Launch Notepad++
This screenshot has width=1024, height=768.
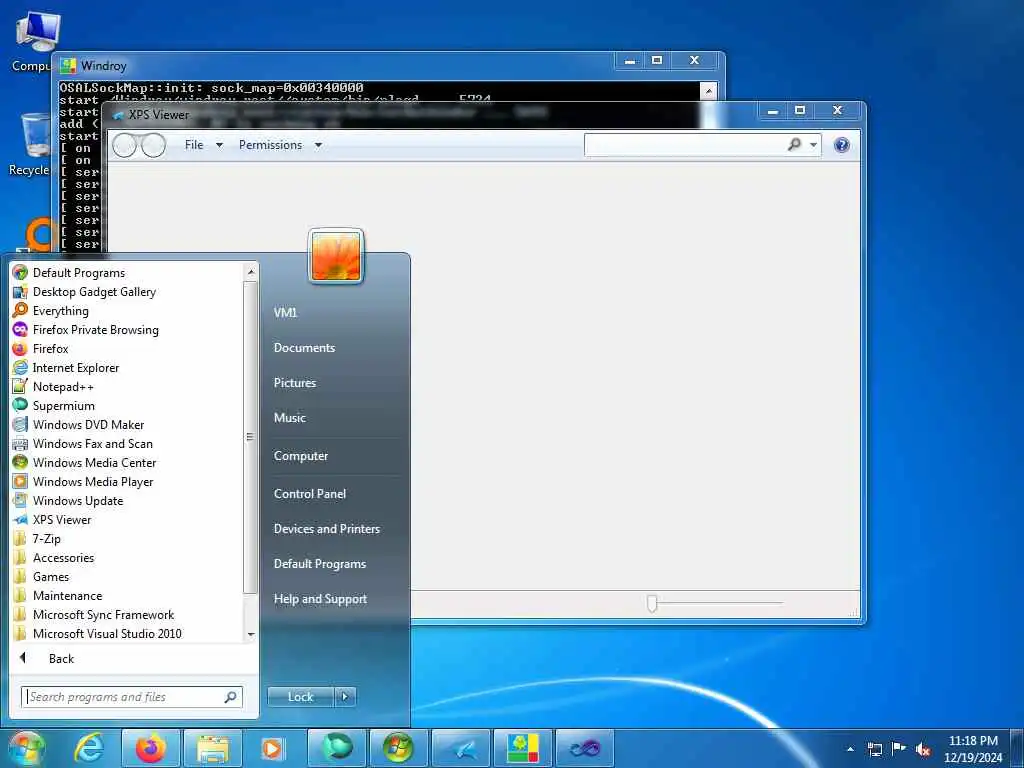click(x=53, y=387)
